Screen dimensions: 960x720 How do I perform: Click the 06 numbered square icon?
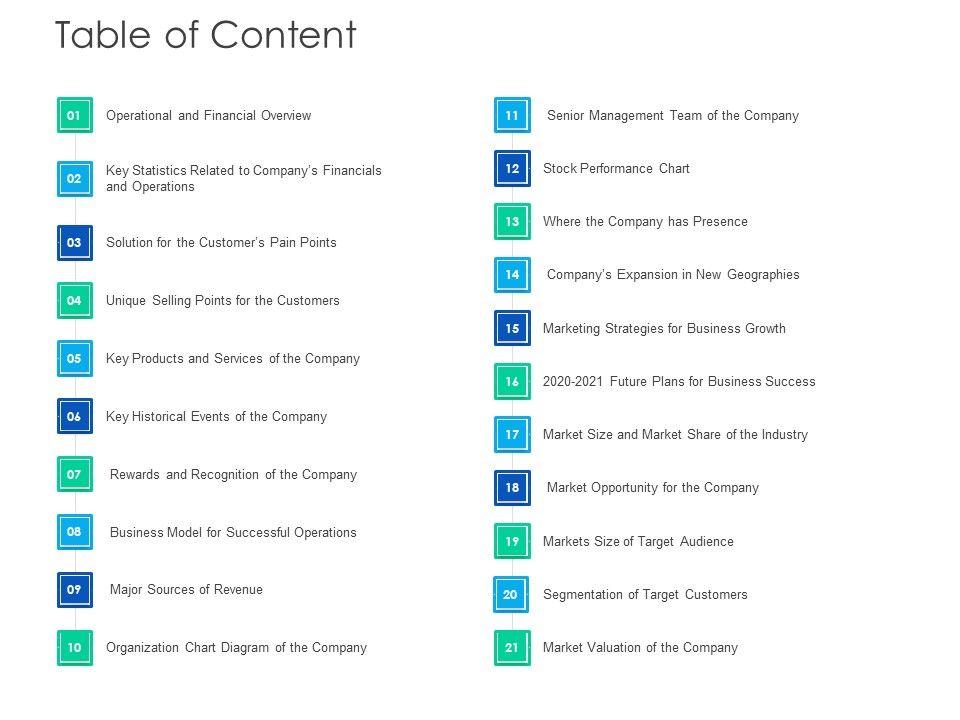[x=74, y=417]
